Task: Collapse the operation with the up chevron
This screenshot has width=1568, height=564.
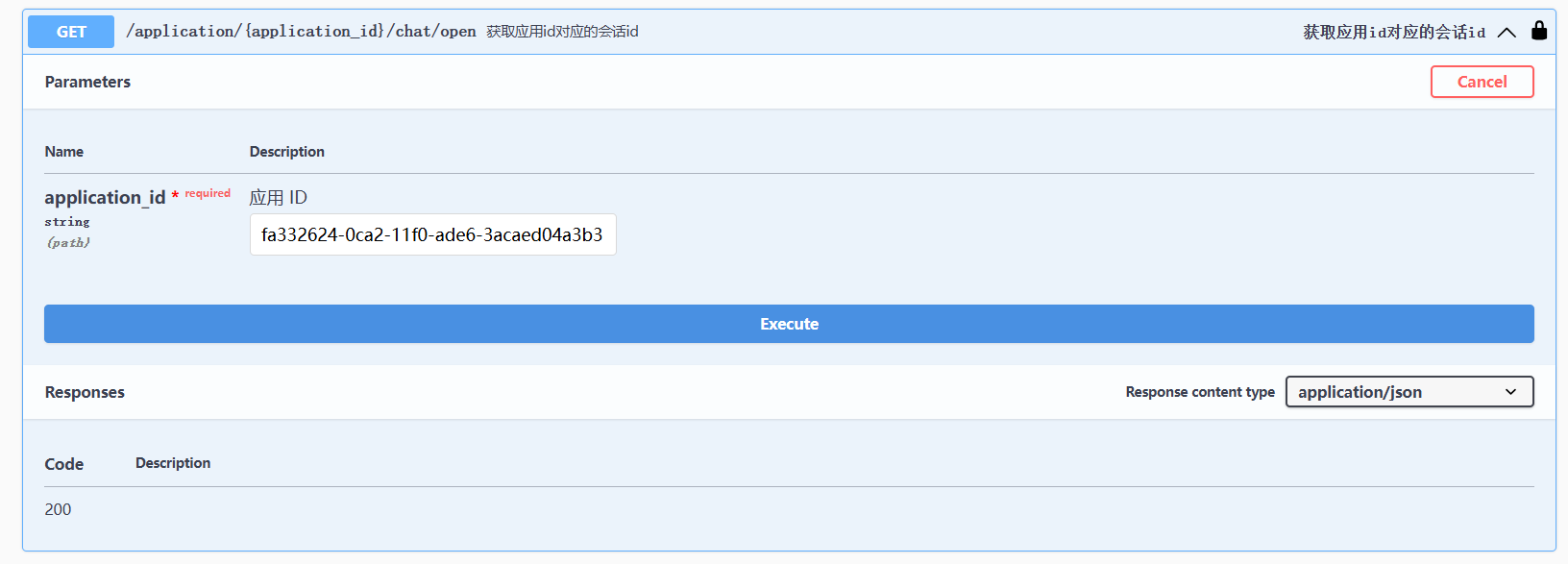Action: coord(1507,32)
